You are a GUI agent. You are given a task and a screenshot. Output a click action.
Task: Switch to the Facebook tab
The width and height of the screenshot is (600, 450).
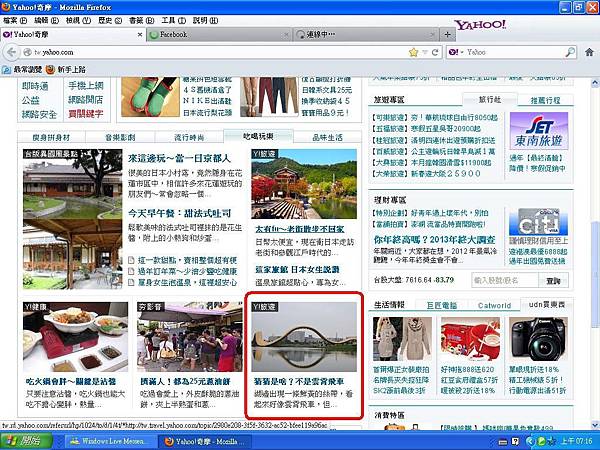click(x=219, y=34)
